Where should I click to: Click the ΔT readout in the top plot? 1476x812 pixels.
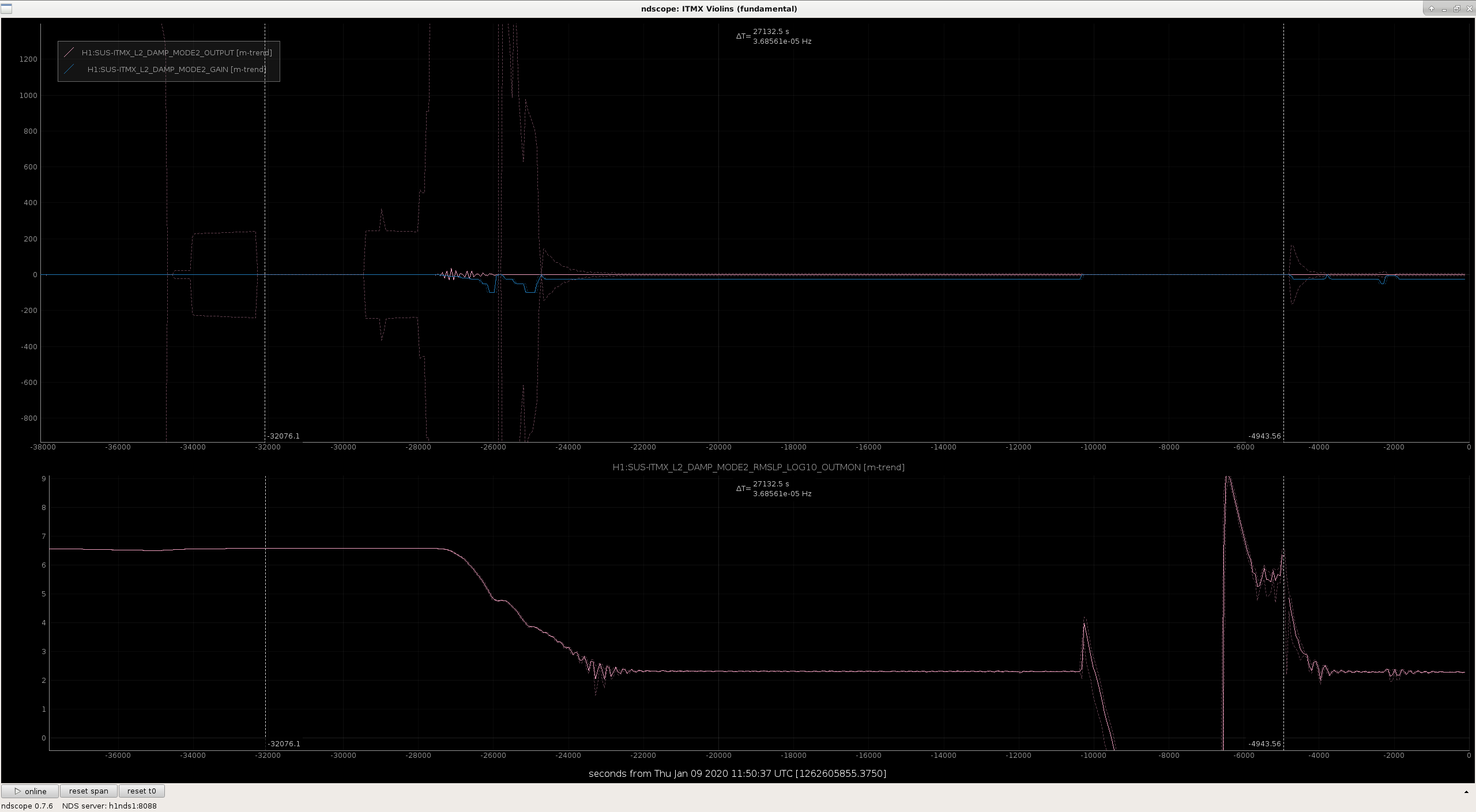tap(773, 36)
